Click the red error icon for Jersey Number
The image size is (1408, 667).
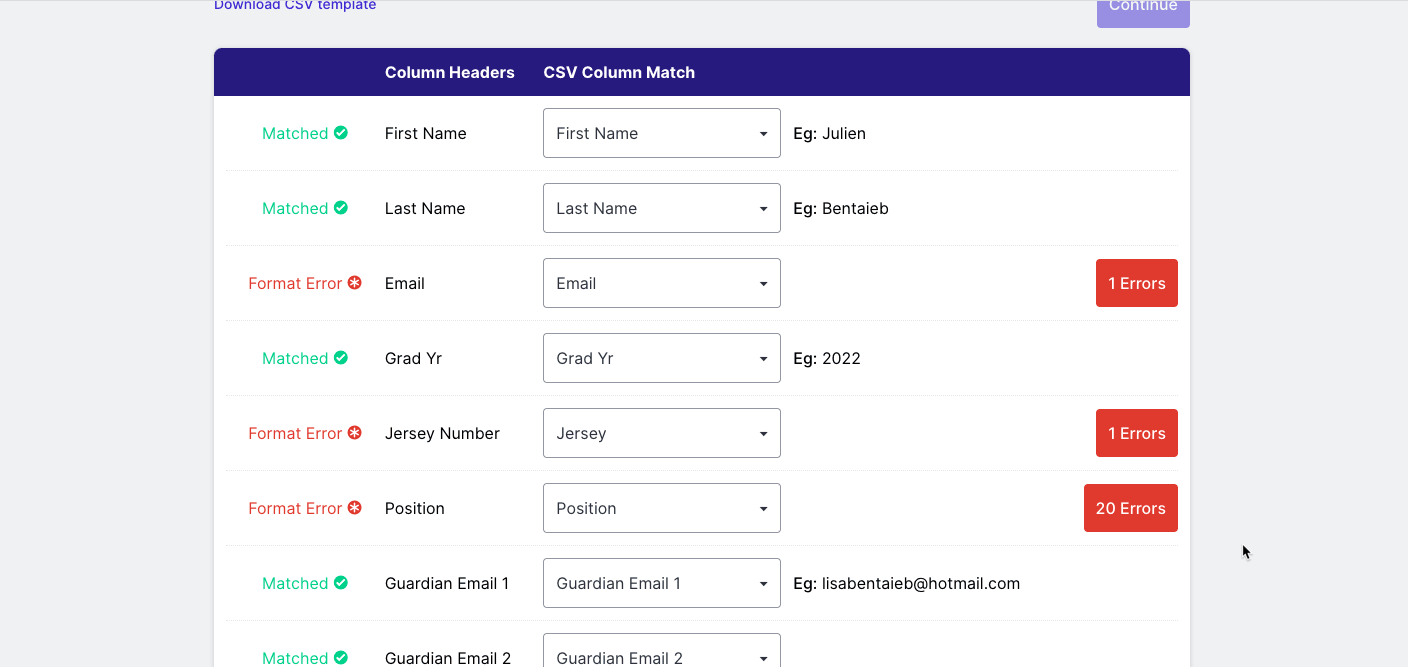(355, 433)
